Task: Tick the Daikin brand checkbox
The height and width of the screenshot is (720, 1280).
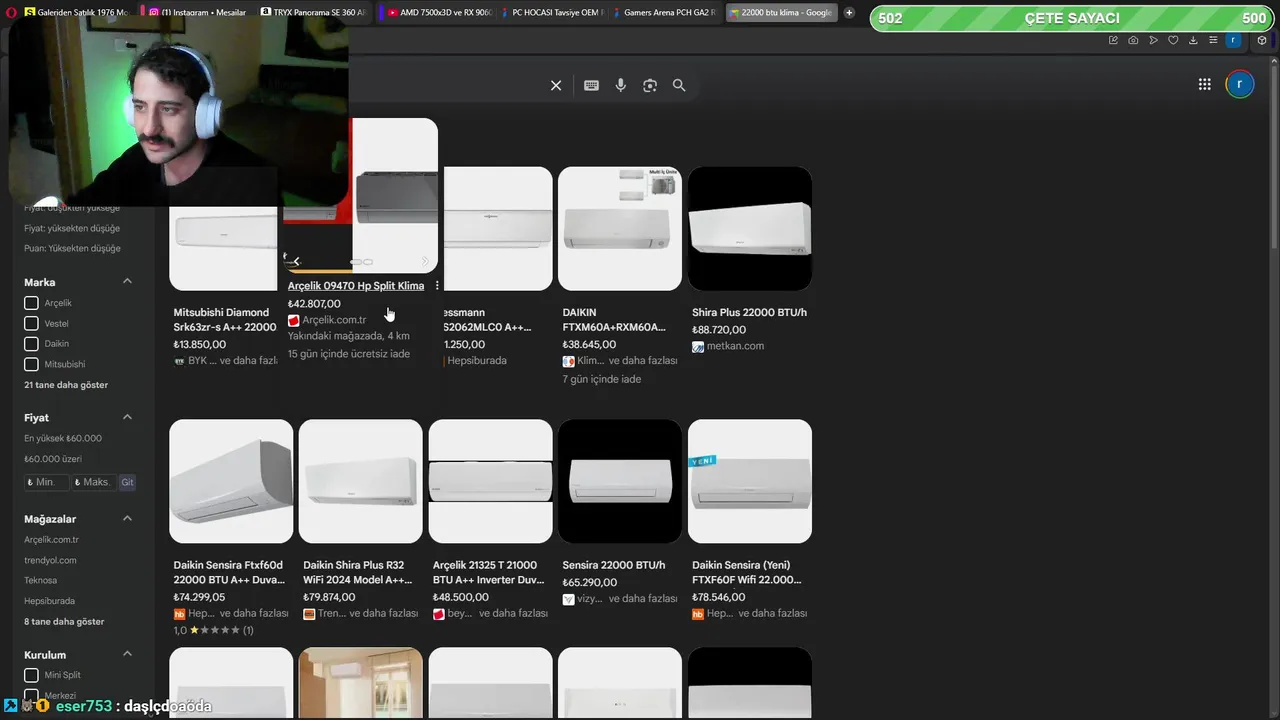Action: 31,344
